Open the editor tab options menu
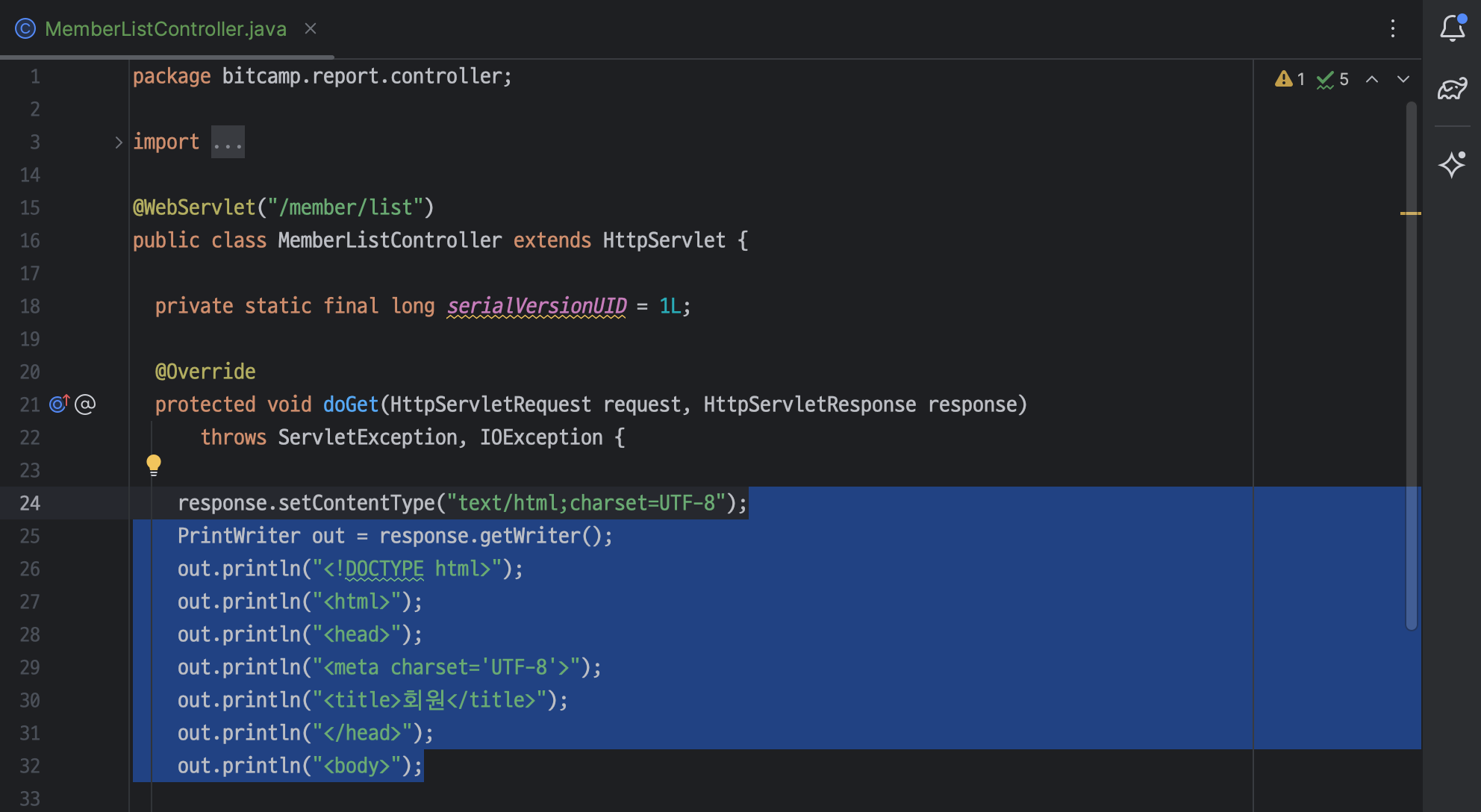 point(1393,29)
